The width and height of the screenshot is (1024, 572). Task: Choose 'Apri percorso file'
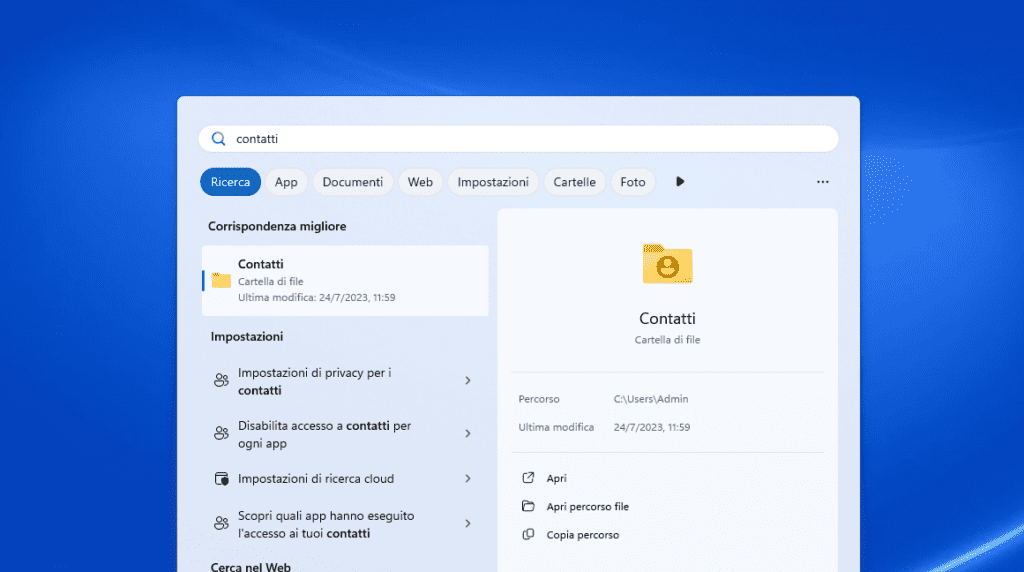click(588, 507)
